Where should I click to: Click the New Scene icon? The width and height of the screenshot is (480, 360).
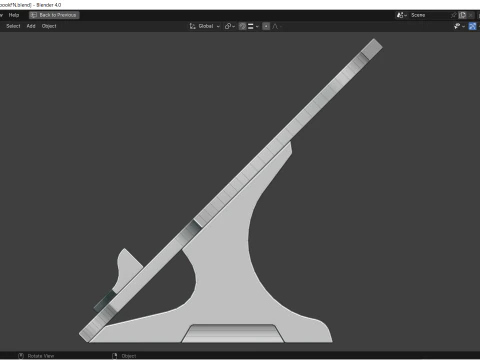click(462, 15)
